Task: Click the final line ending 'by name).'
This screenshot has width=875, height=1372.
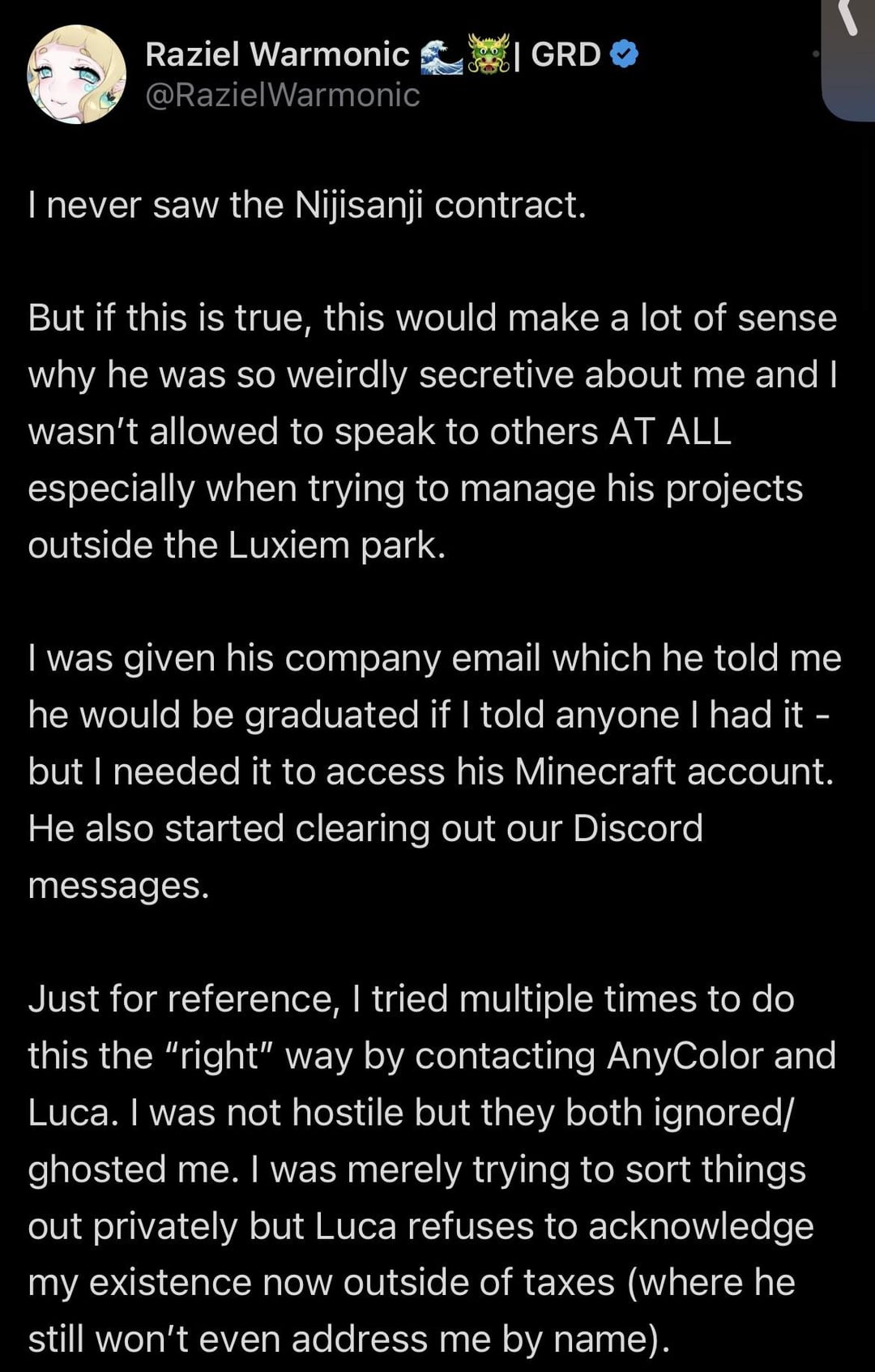Action: point(349,1339)
